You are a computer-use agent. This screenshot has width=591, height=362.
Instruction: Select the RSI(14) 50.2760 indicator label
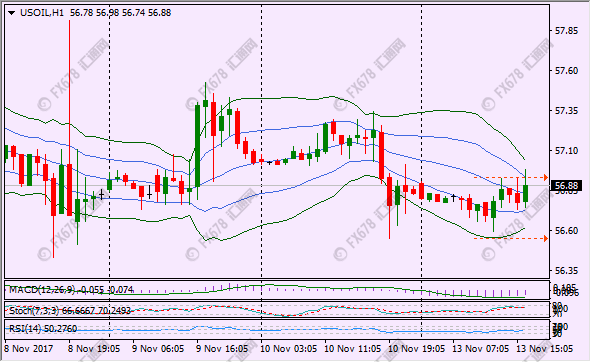coord(43,329)
